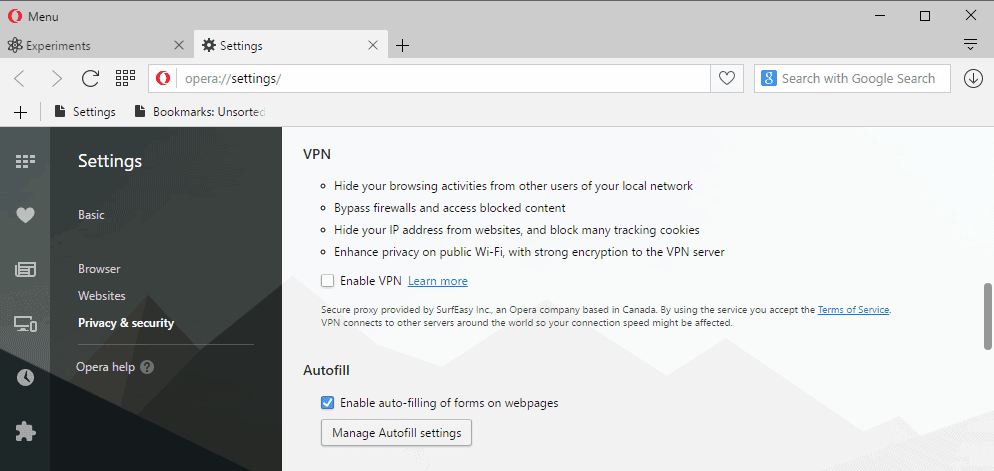Reload the current page
Viewport: 994px width, 471px height.
tap(91, 79)
